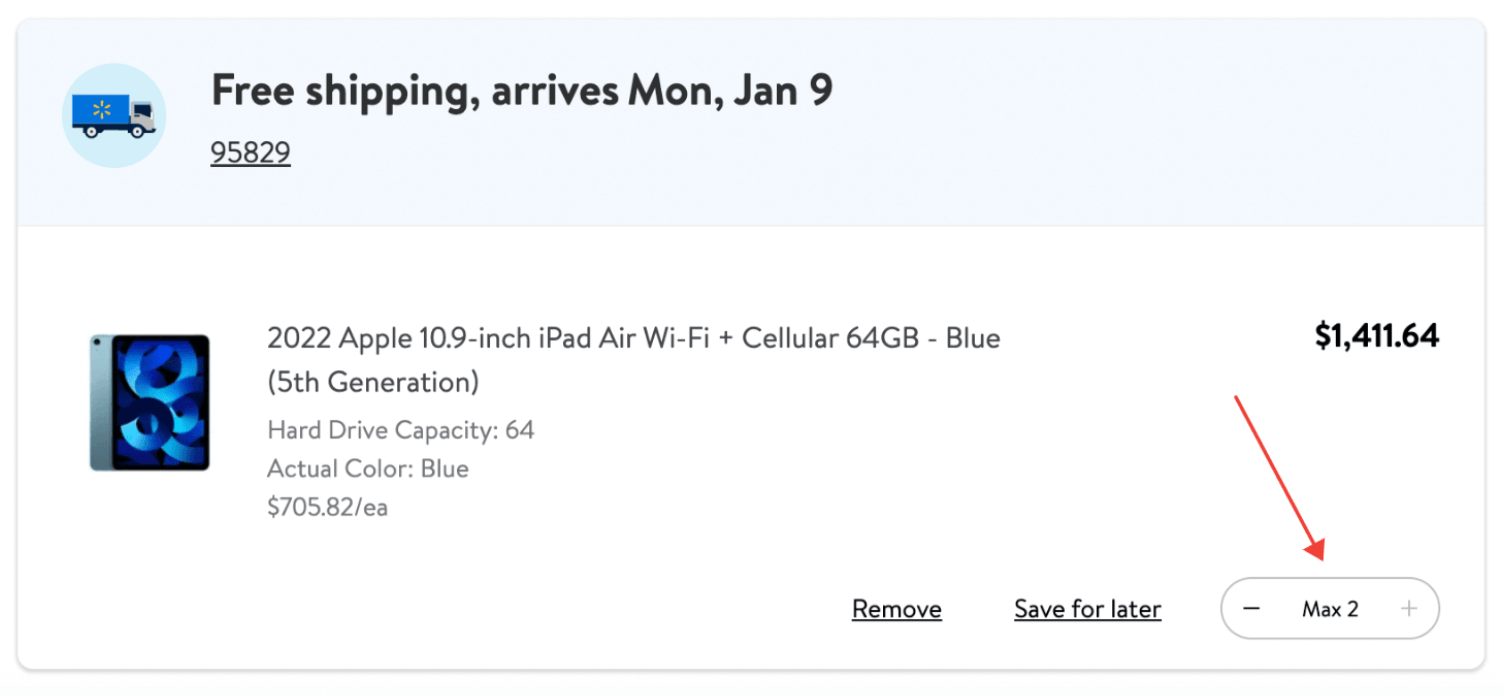This screenshot has width=1504, height=696.
Task: Choose Save for later for the iPad
Action: [x=1088, y=609]
